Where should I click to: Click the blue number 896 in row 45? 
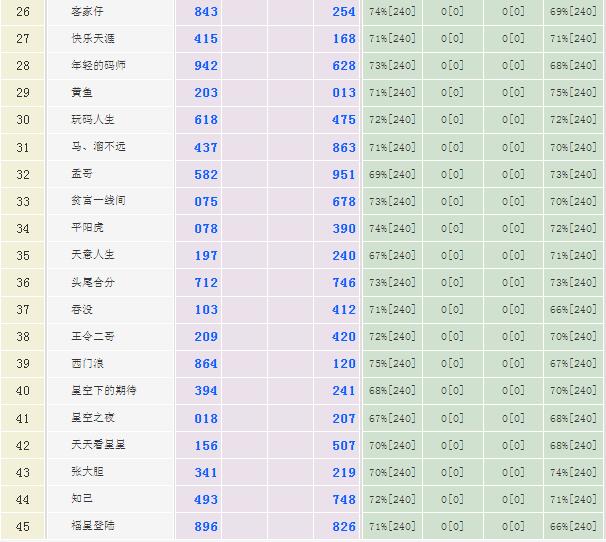pos(206,526)
